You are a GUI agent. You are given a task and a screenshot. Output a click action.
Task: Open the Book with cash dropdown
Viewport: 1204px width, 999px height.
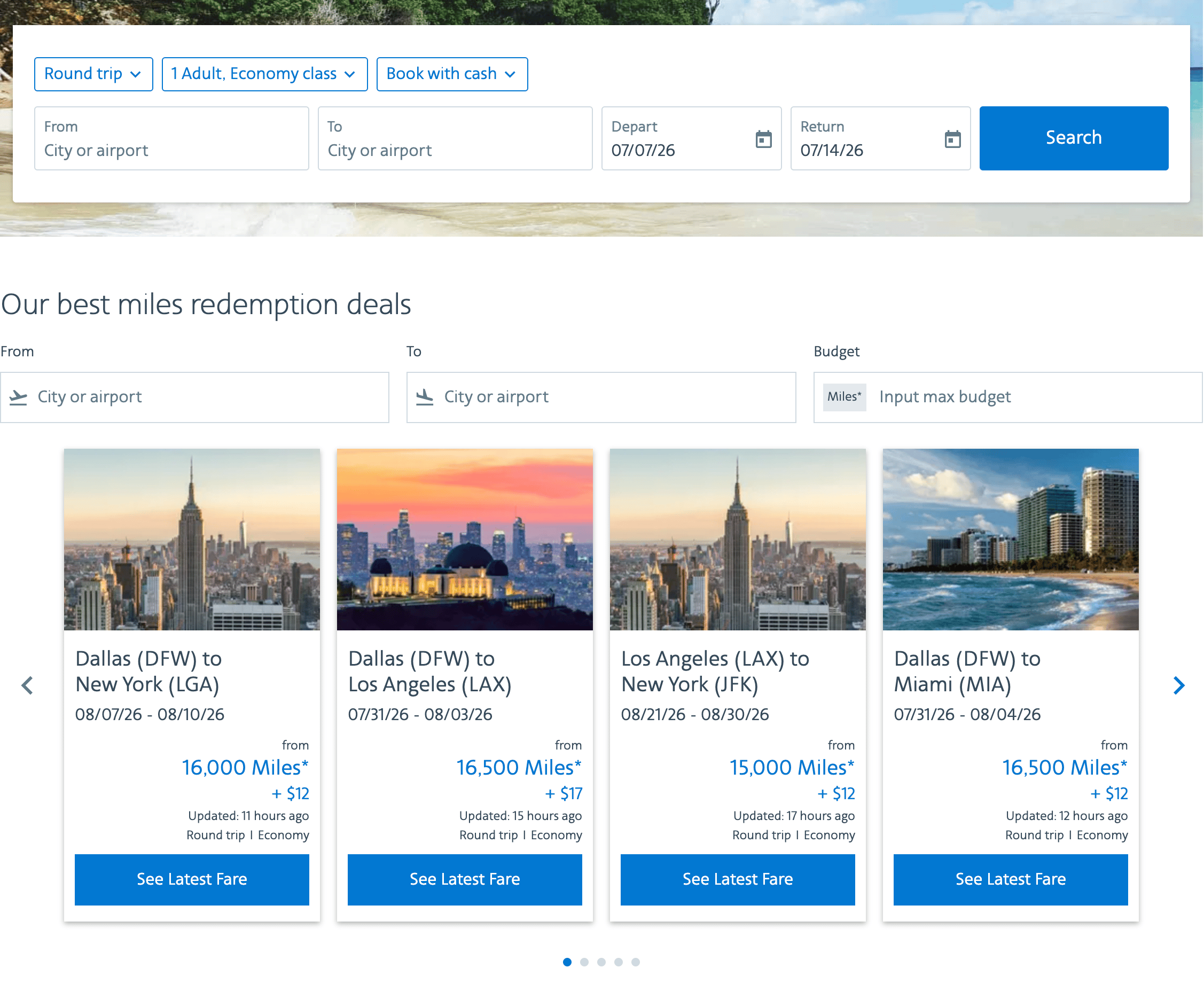point(452,74)
